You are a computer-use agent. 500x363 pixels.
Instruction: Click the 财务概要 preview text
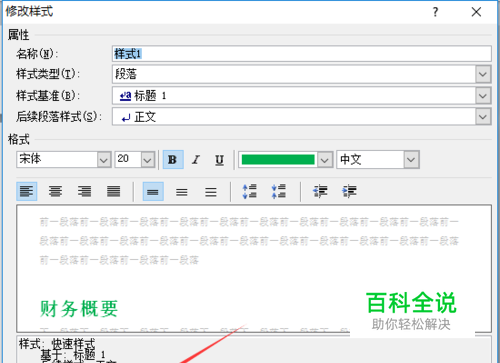click(x=79, y=309)
